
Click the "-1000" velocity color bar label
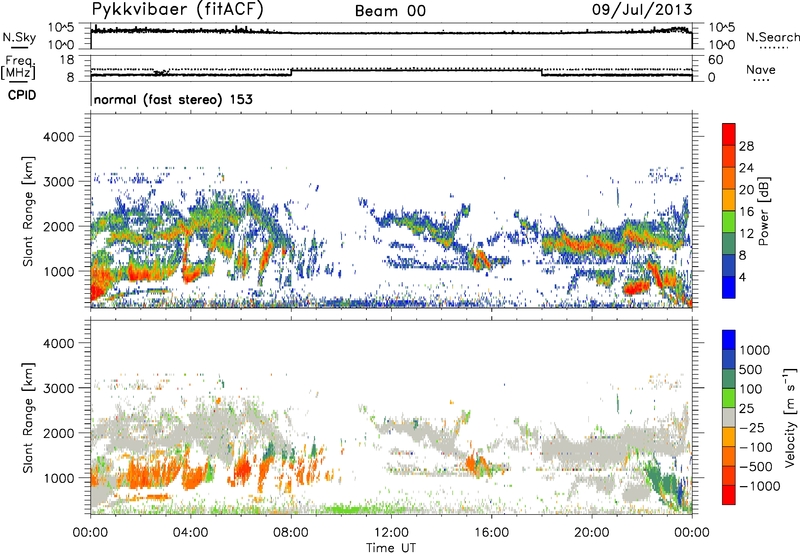point(759,486)
